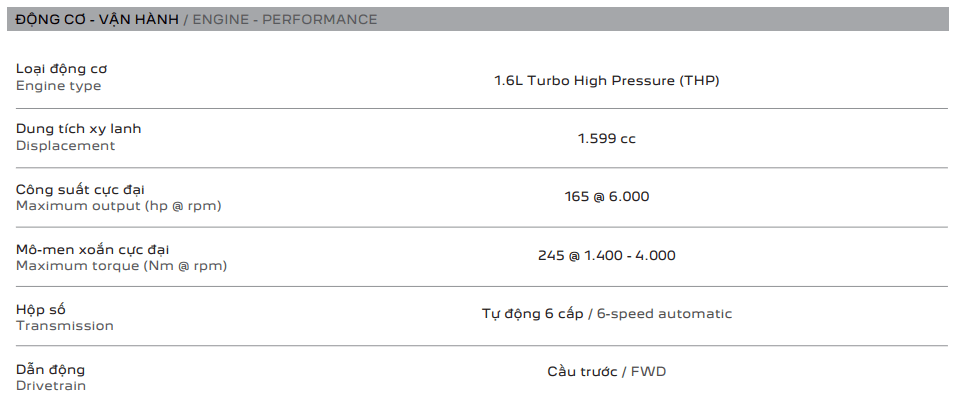This screenshot has height=401, width=957.
Task: Select the Dung tích xy lanh label
Action: click(x=78, y=129)
